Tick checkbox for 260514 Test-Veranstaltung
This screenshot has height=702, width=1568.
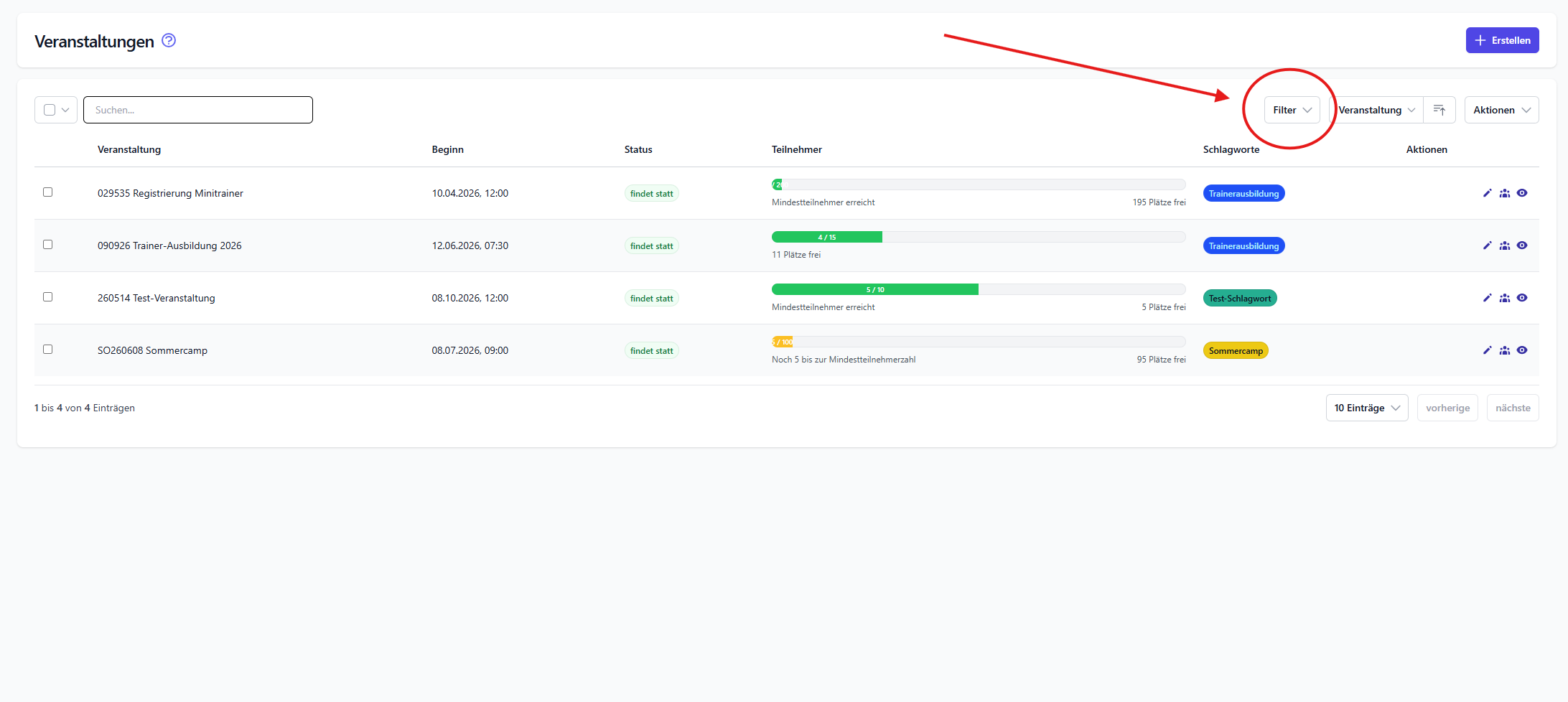(x=48, y=297)
